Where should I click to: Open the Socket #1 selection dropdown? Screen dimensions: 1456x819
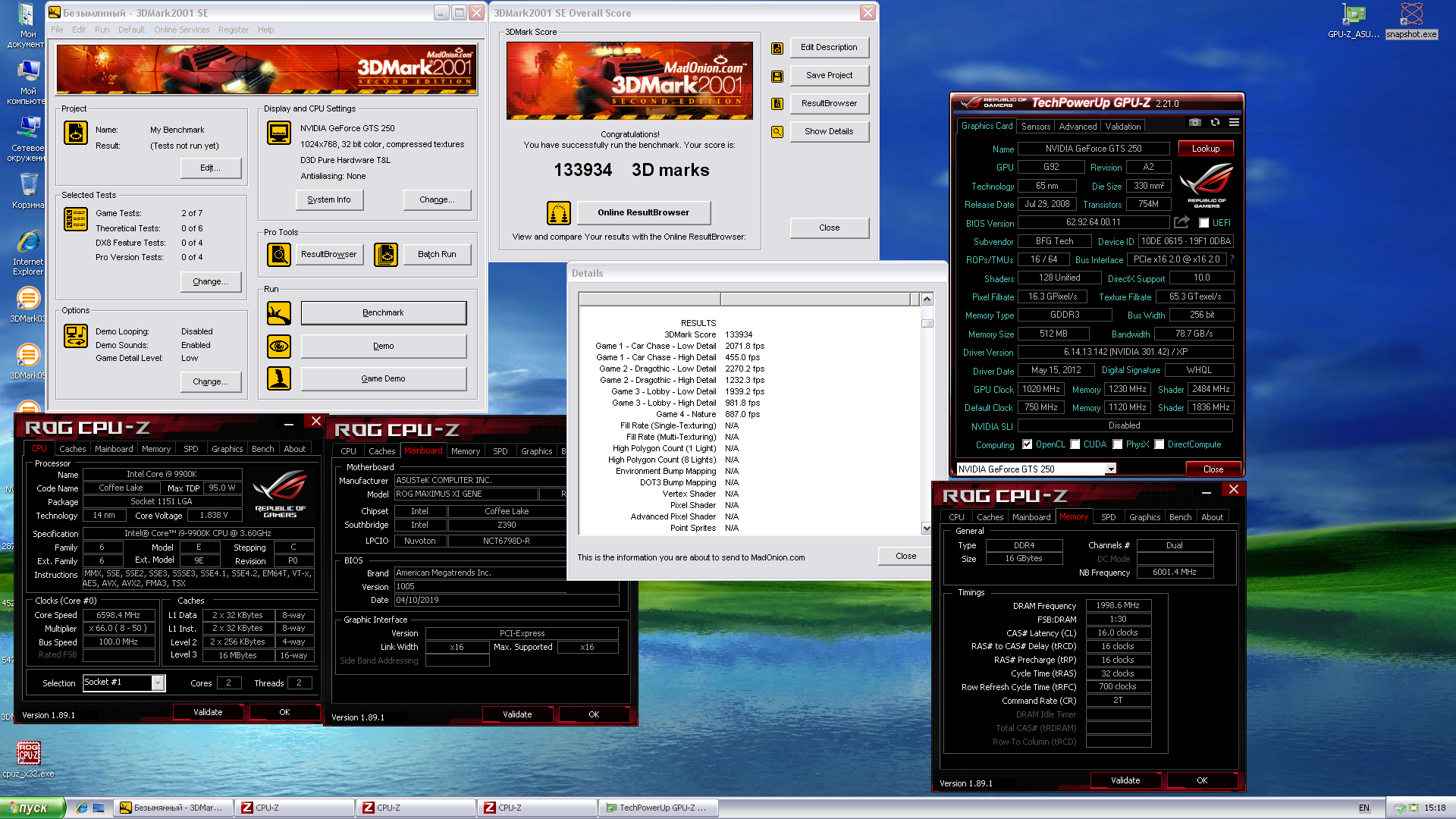click(x=158, y=682)
